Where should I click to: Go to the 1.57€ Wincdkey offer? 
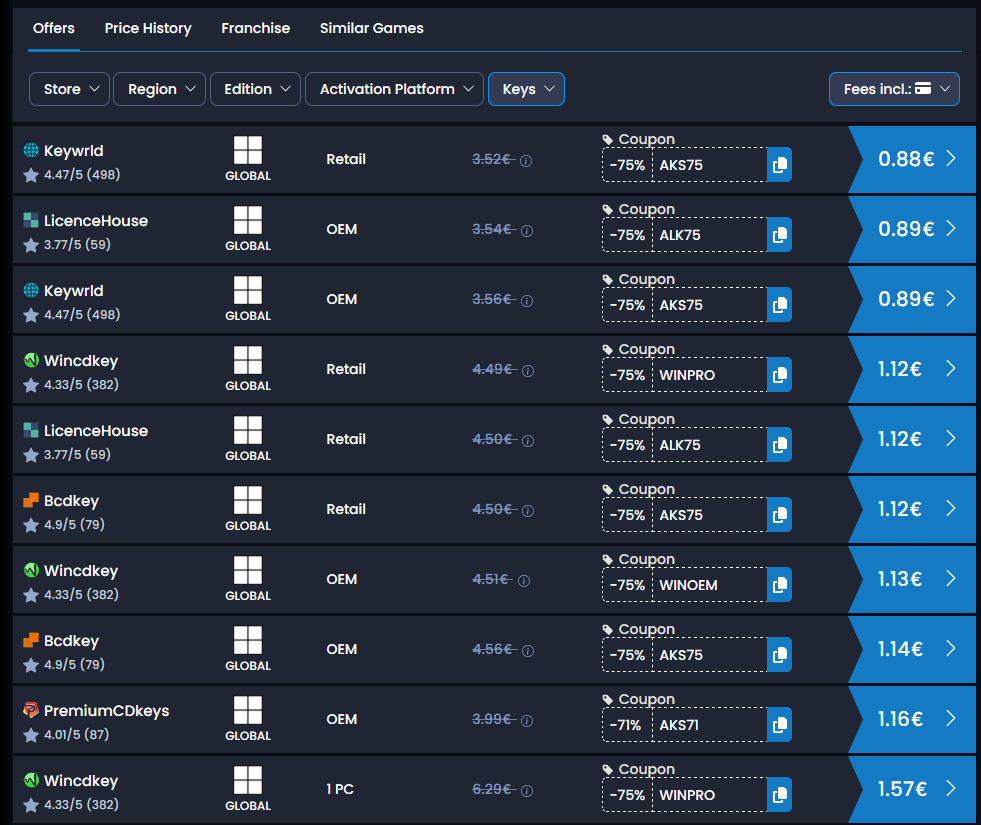[912, 789]
